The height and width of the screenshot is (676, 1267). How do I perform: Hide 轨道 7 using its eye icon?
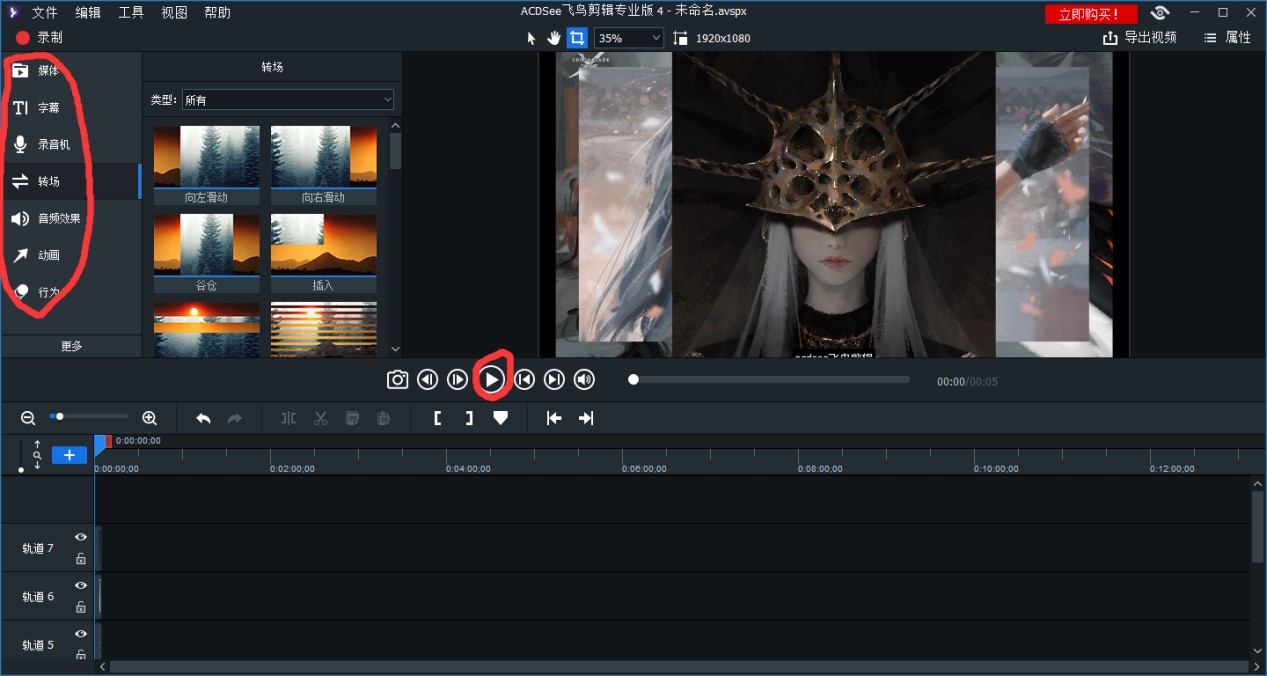click(x=81, y=538)
